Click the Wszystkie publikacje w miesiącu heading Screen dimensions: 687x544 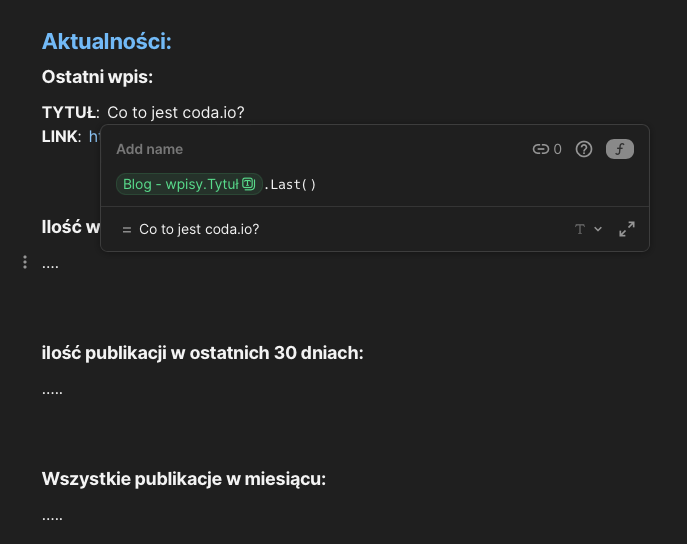pos(184,479)
